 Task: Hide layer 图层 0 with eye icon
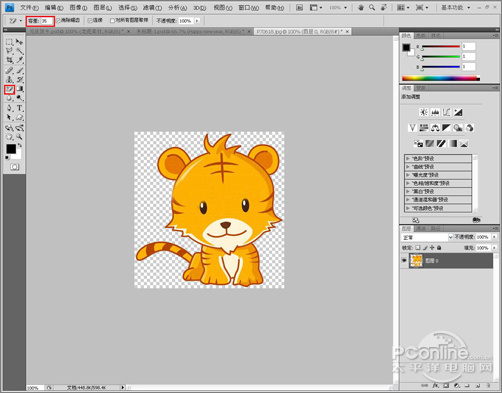tap(404, 260)
